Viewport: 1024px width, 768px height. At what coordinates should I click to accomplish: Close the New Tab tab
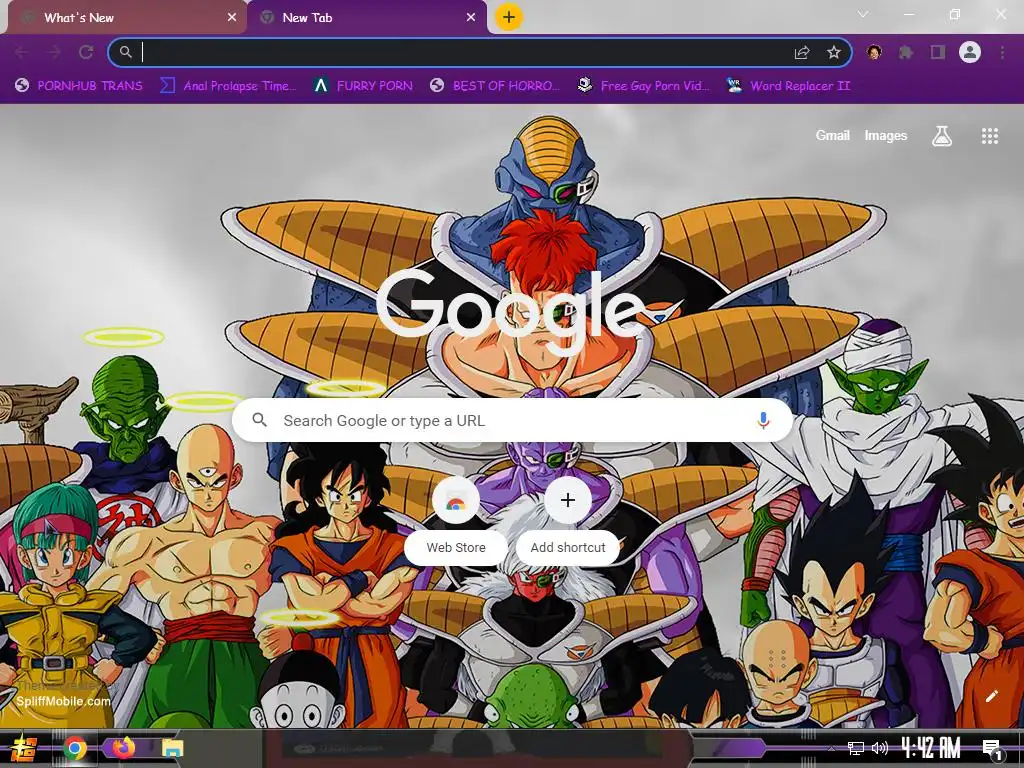click(x=471, y=18)
